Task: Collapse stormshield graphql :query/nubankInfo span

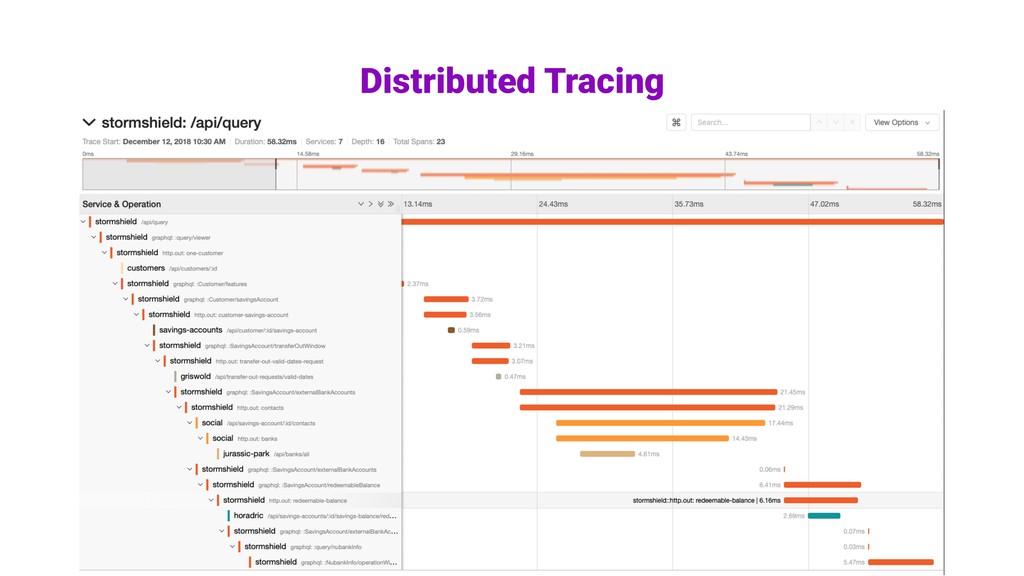Action: 232,547
